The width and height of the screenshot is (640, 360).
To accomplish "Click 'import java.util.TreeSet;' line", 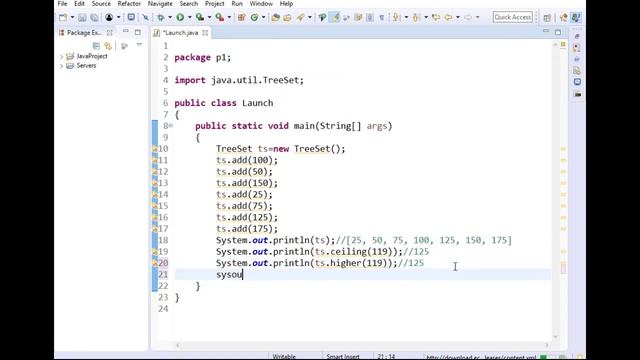I will pos(239,80).
